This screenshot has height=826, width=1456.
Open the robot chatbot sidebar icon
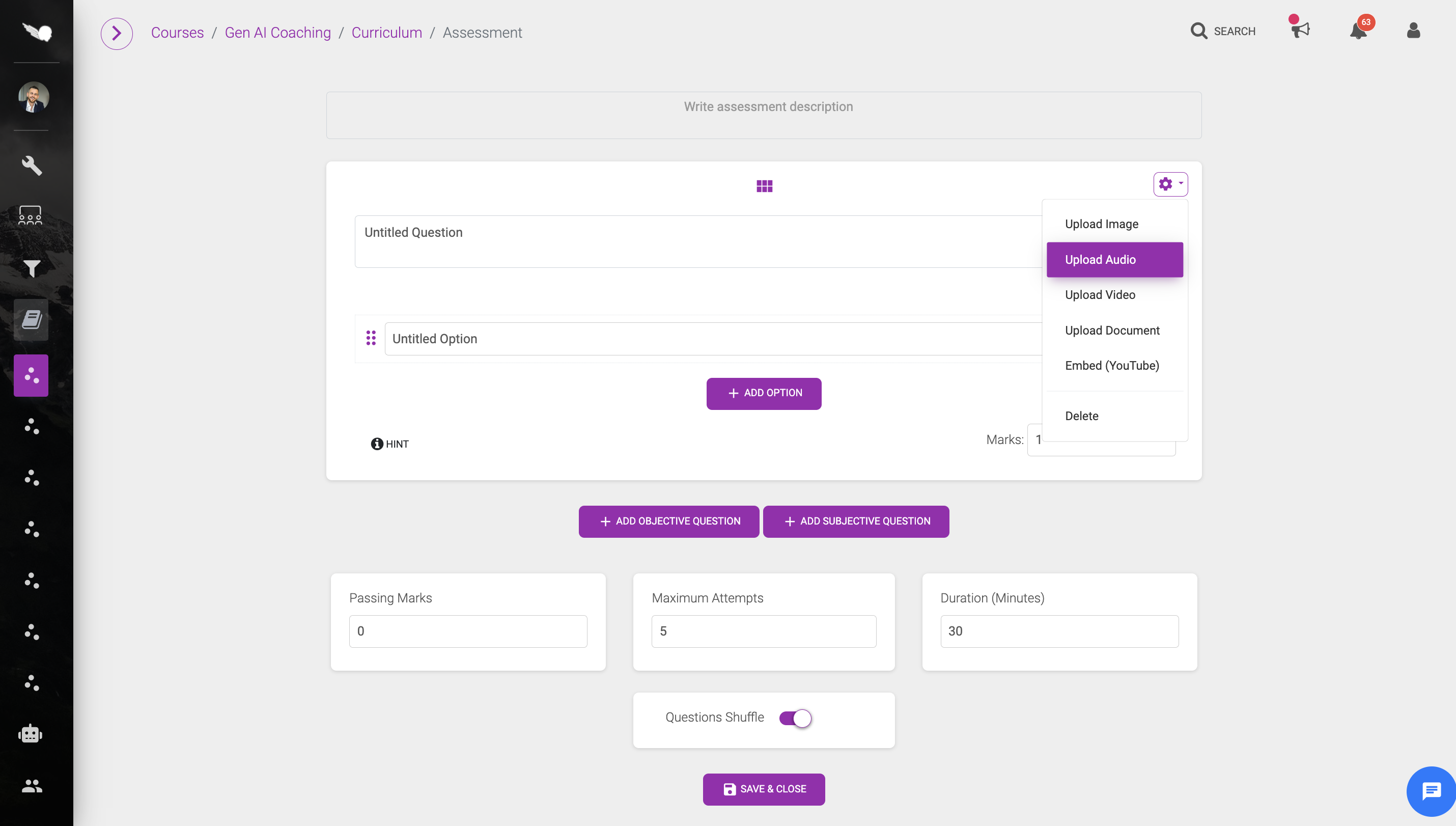[31, 734]
